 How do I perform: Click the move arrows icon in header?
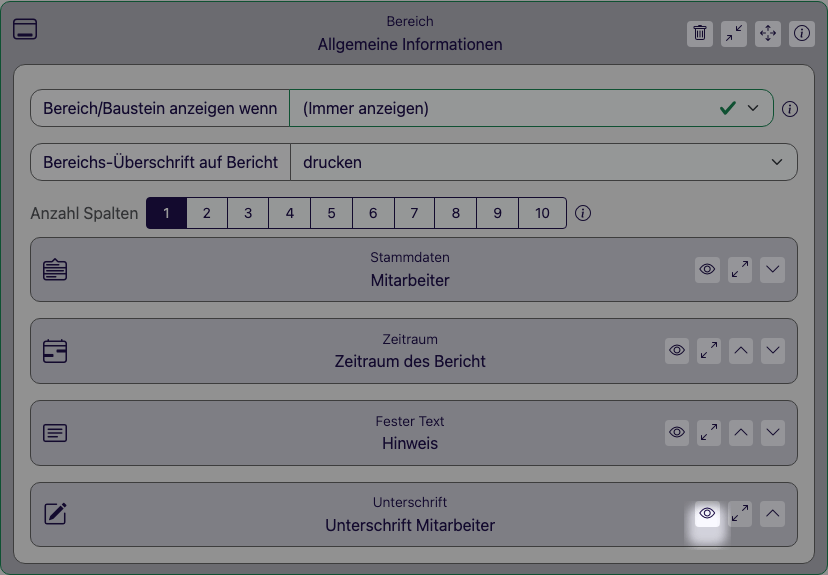[768, 34]
